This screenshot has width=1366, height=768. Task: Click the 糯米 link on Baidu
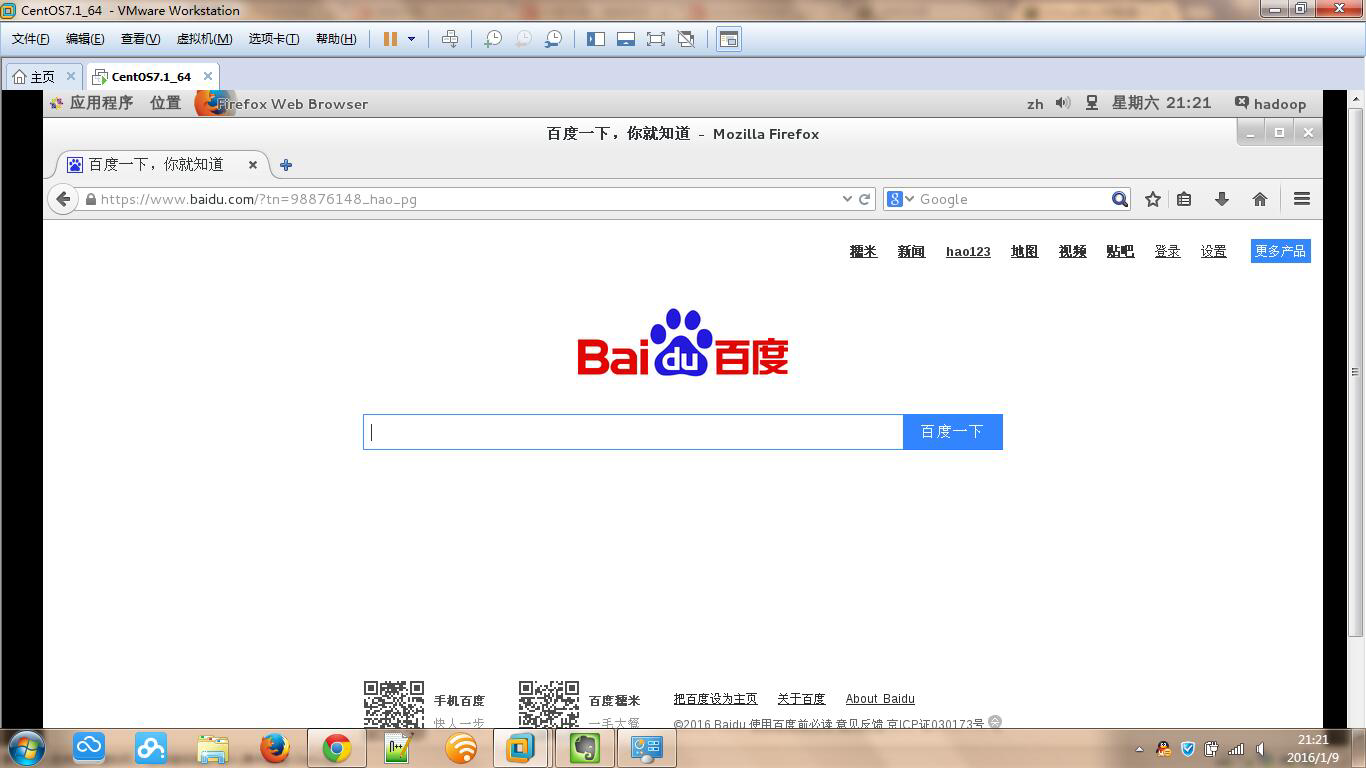pos(863,251)
